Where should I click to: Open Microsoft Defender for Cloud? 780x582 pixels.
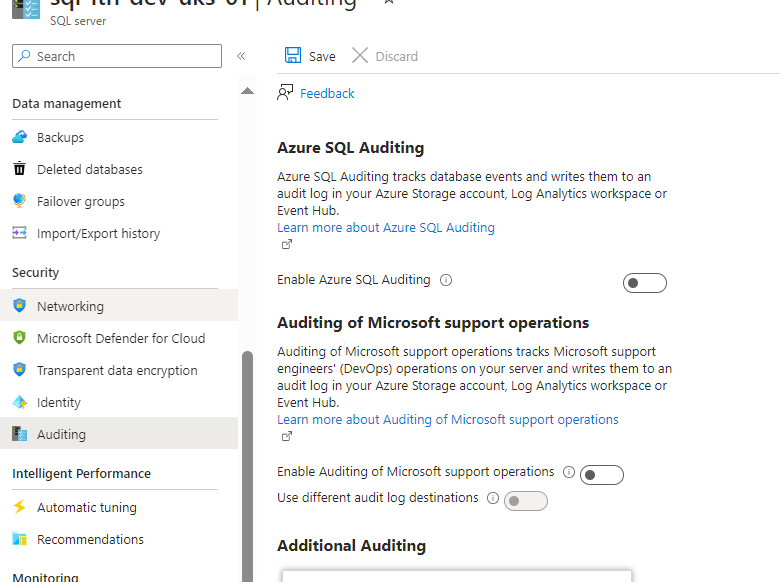click(x=119, y=338)
